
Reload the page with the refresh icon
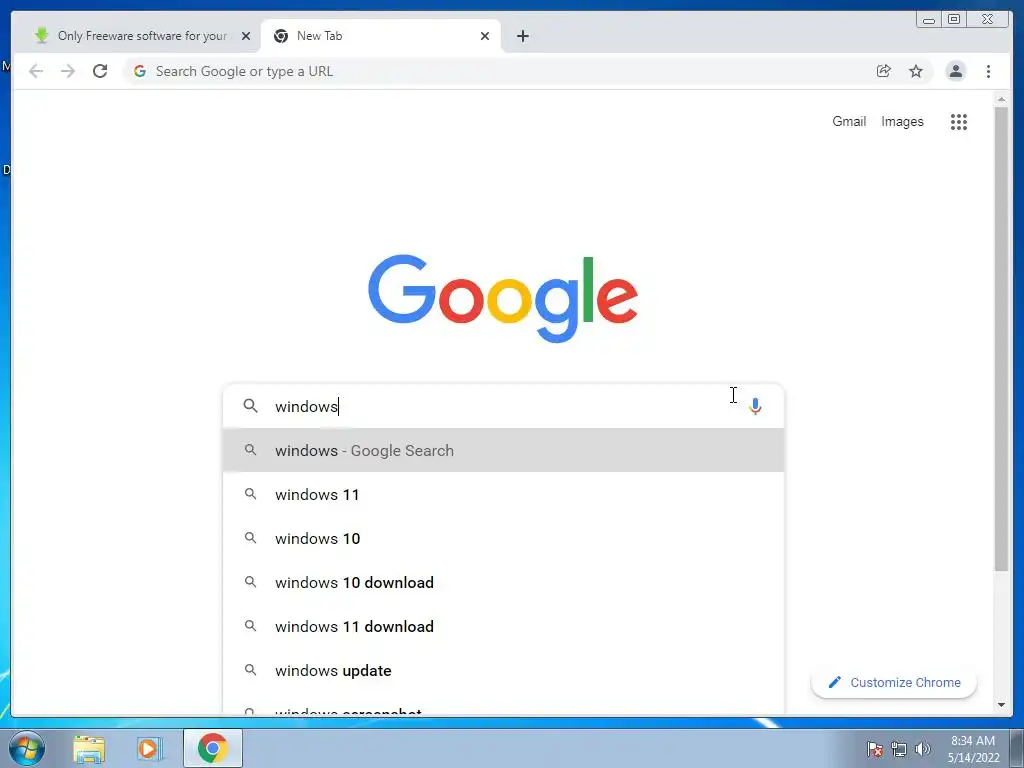point(100,71)
